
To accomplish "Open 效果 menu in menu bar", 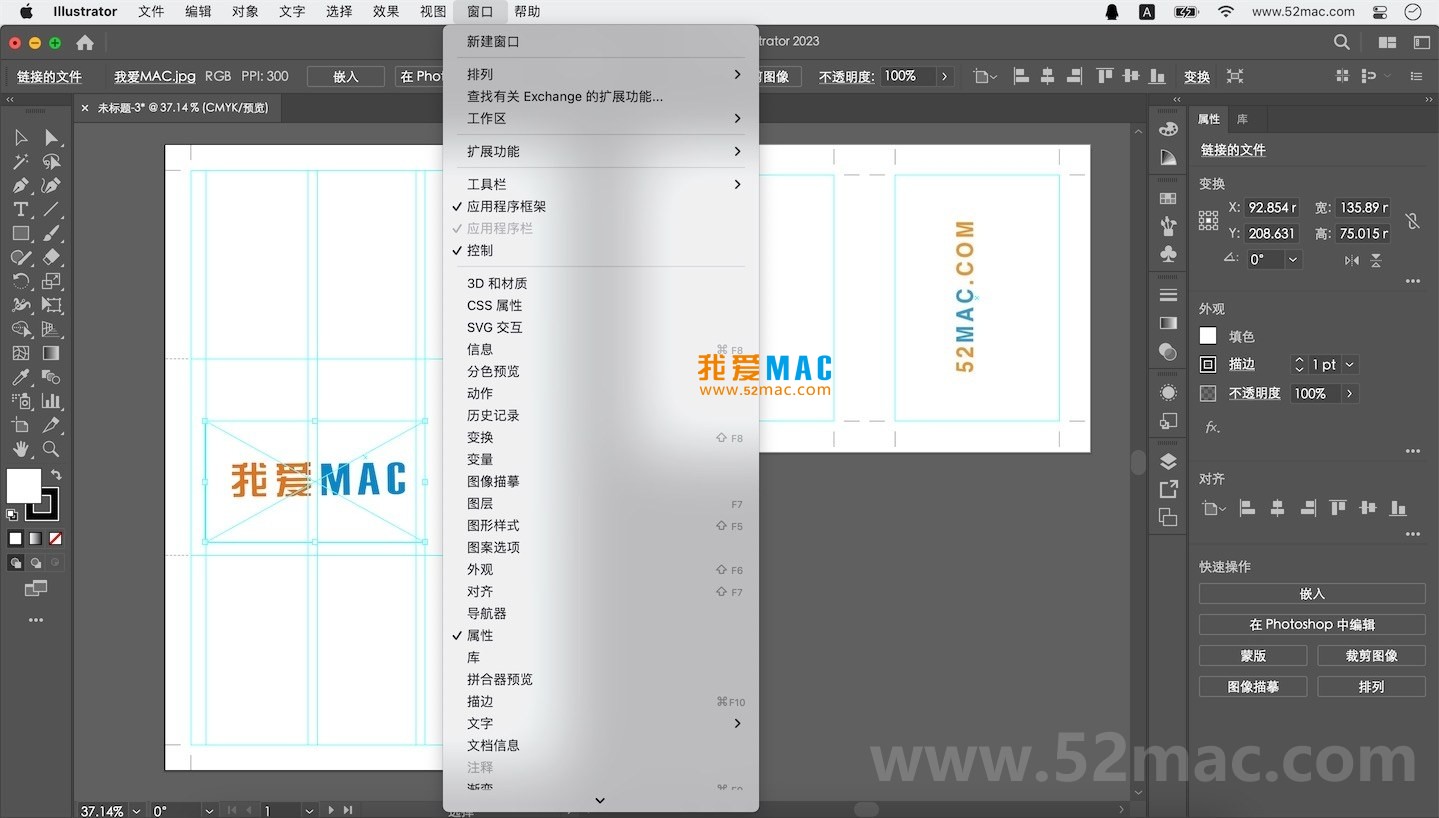I will tap(386, 12).
